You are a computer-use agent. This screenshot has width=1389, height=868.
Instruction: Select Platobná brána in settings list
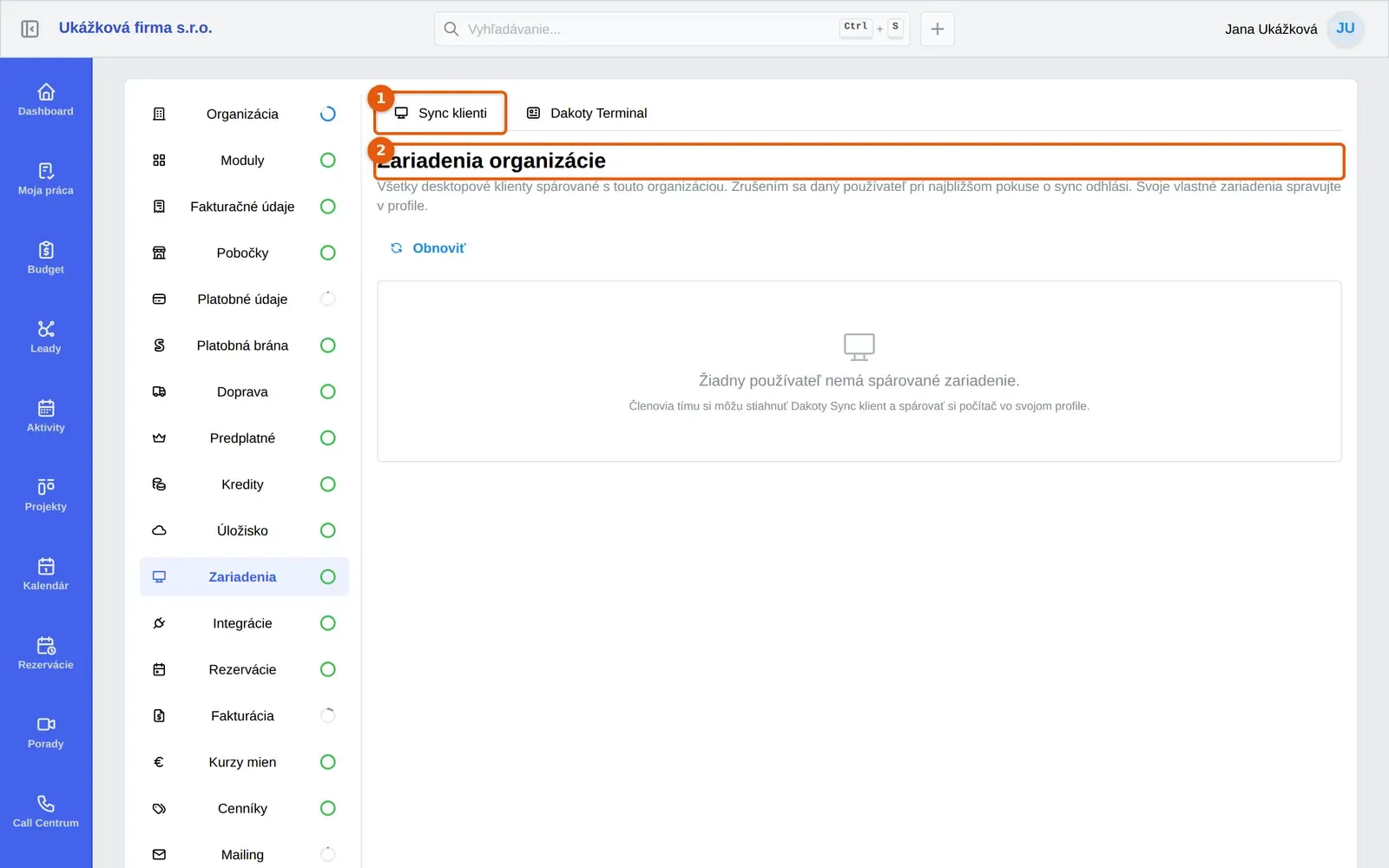point(244,345)
